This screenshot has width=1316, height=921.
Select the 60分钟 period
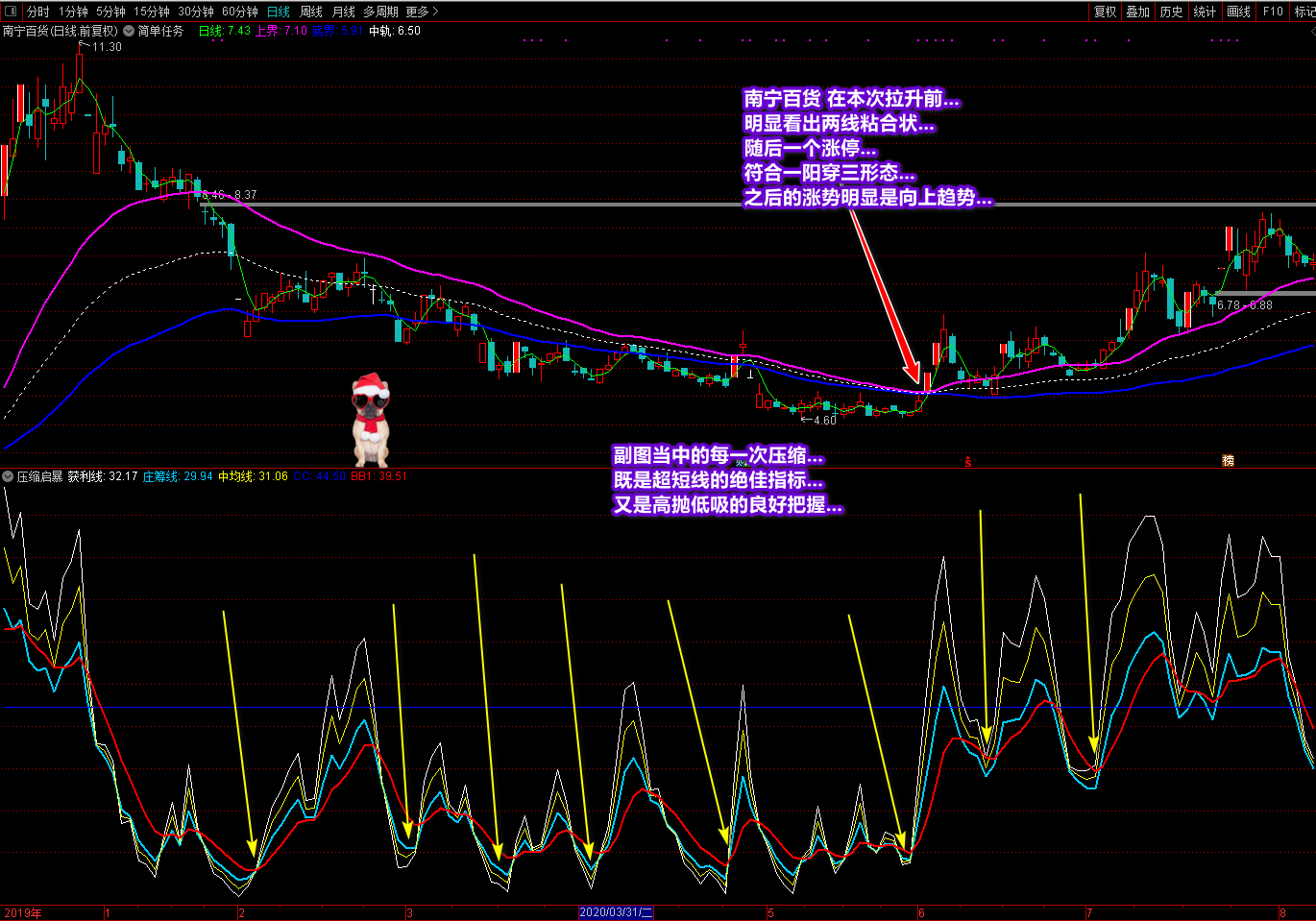point(239,12)
